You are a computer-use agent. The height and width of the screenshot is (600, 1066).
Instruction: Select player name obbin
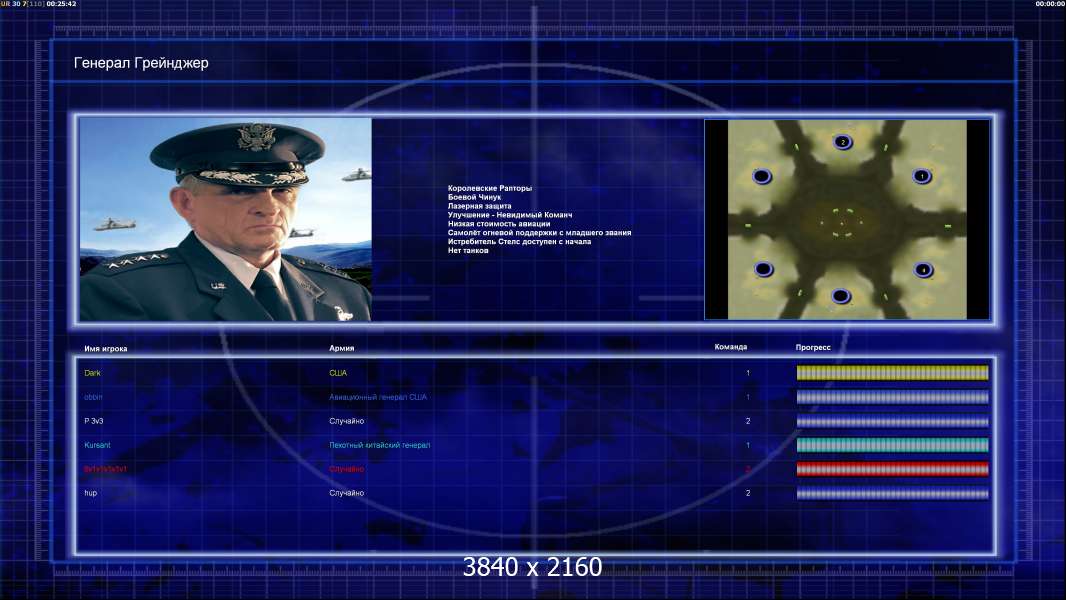pyautogui.click(x=93, y=397)
